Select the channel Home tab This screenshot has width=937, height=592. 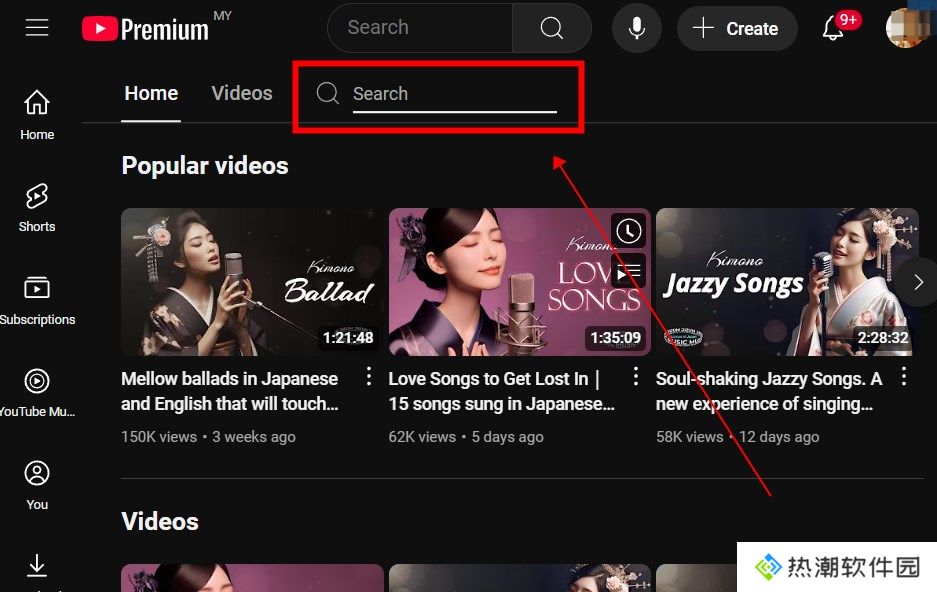coord(150,93)
